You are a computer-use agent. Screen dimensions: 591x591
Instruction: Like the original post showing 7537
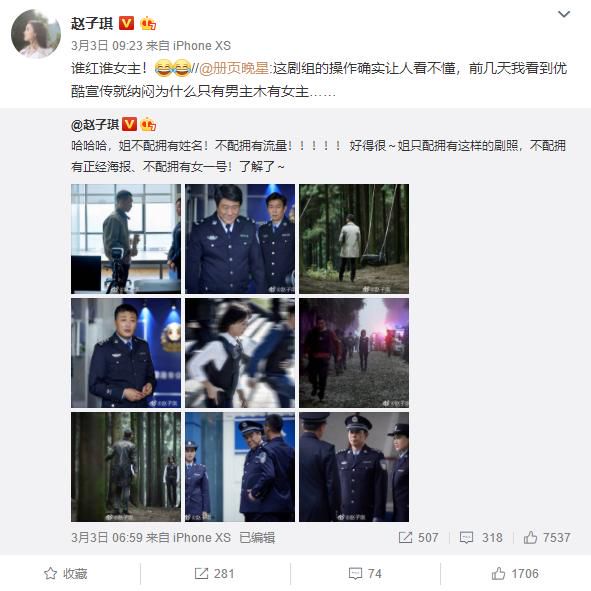[x=530, y=537]
